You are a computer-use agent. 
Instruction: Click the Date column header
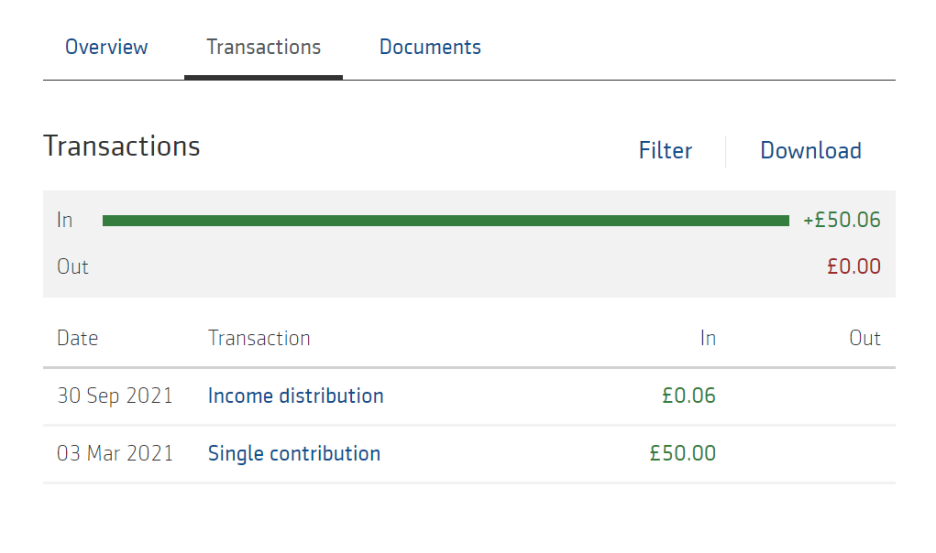(77, 338)
